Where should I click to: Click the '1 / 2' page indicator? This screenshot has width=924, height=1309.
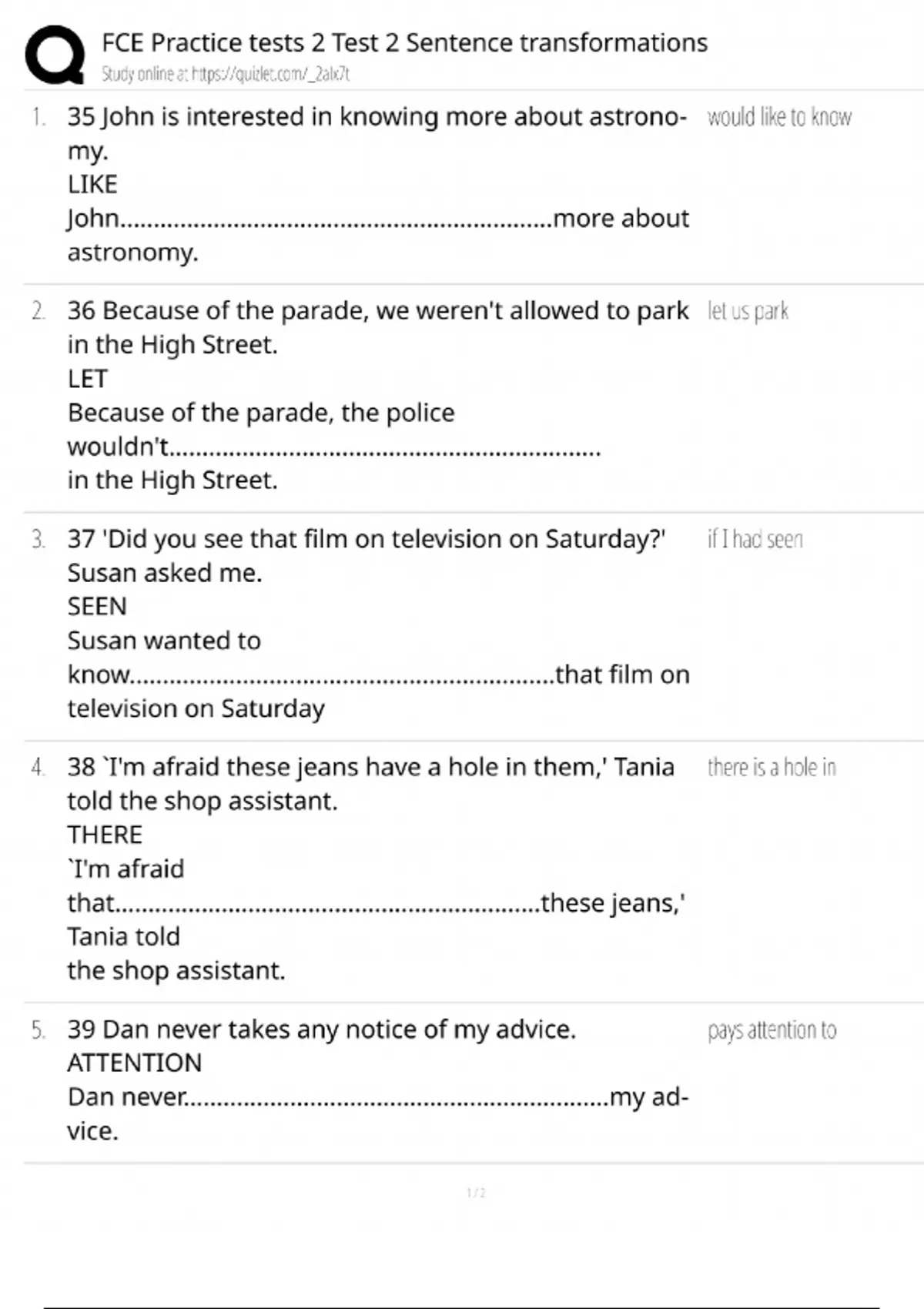click(476, 1193)
